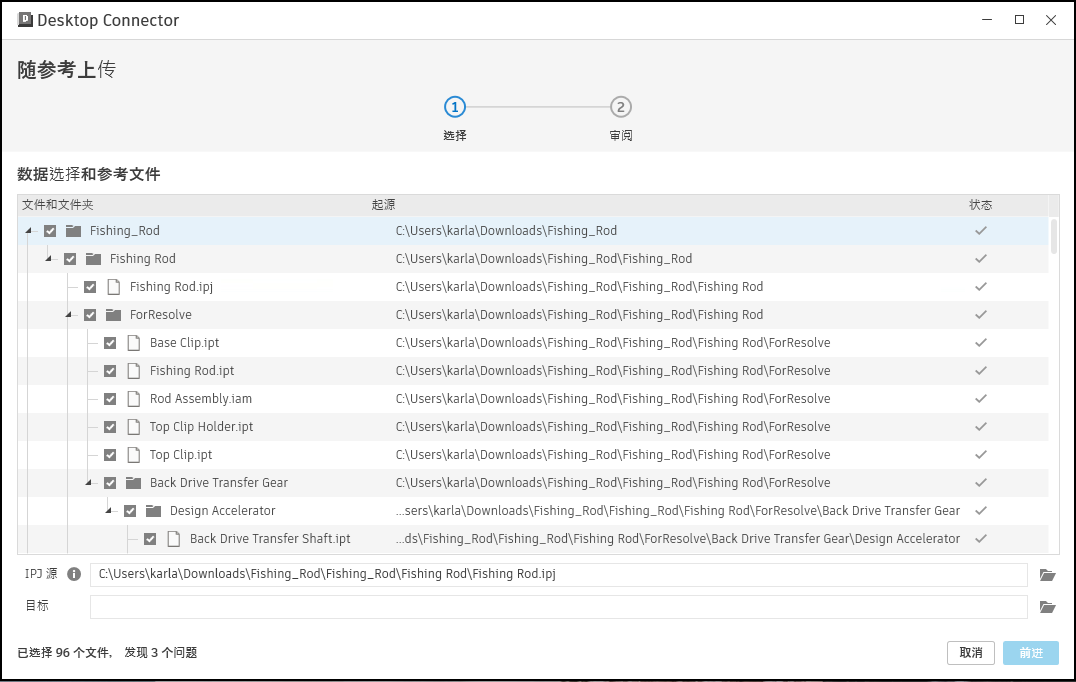Uncheck the Design Accelerator checkbox
The width and height of the screenshot is (1076, 682).
pyautogui.click(x=130, y=511)
